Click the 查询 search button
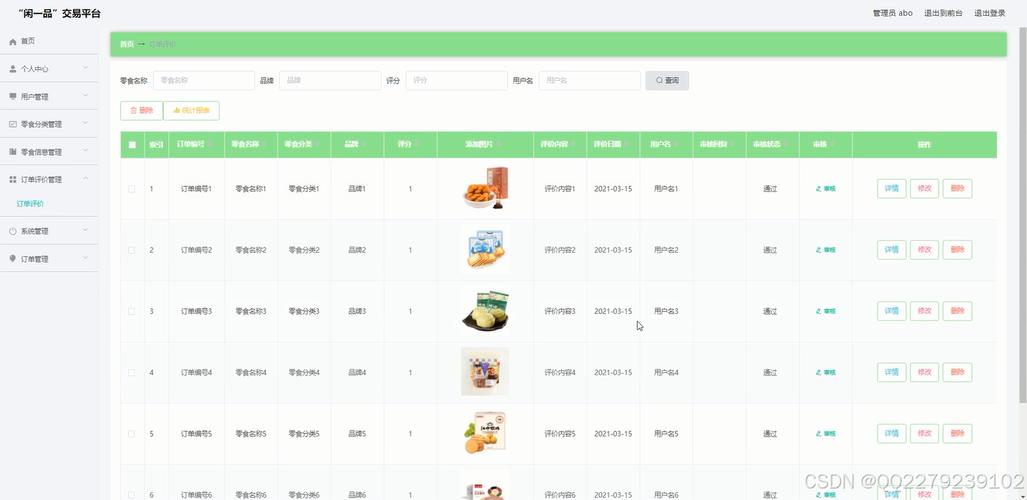1027x500 pixels. click(667, 81)
